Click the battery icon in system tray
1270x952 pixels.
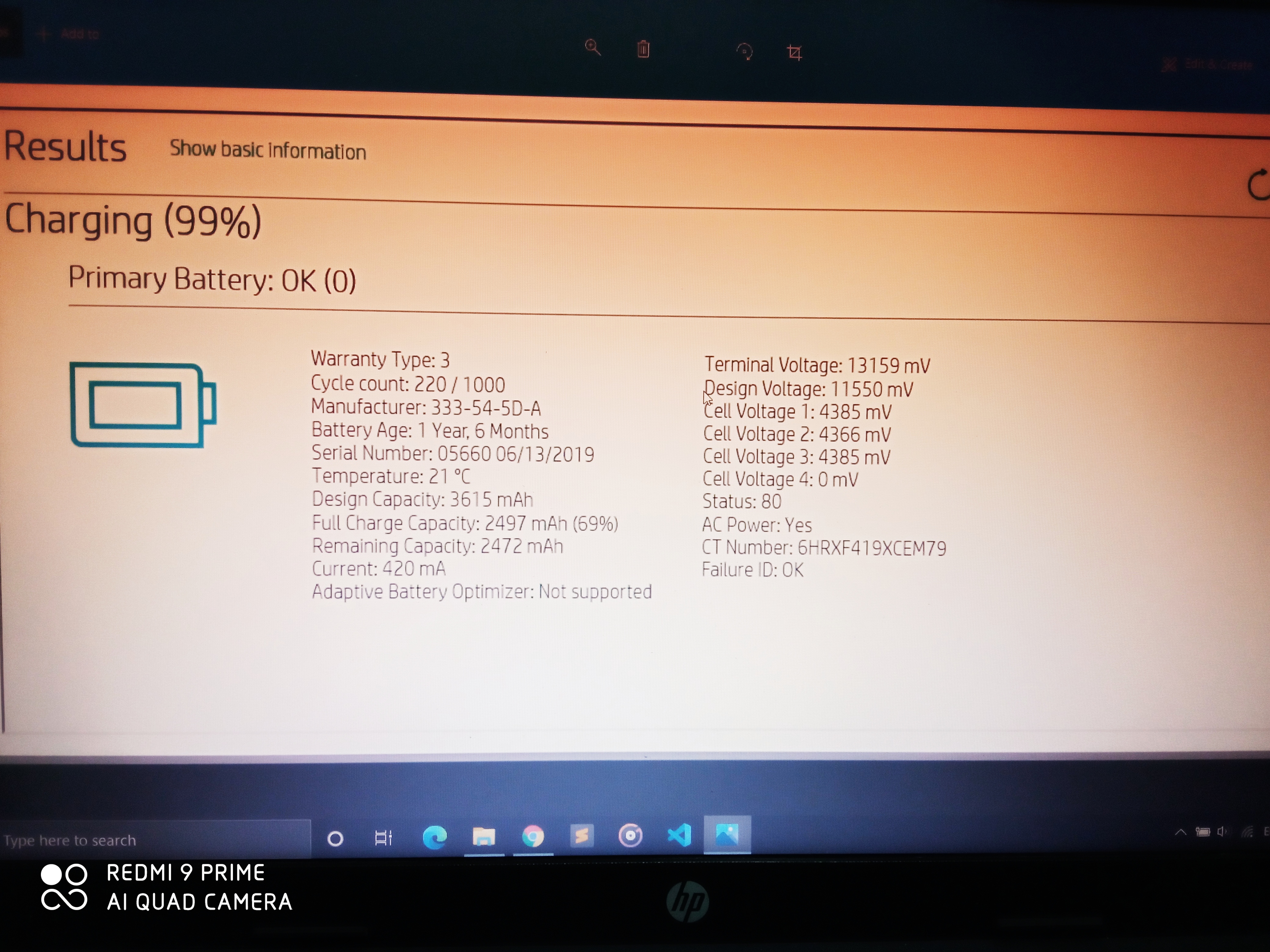pos(1203,831)
